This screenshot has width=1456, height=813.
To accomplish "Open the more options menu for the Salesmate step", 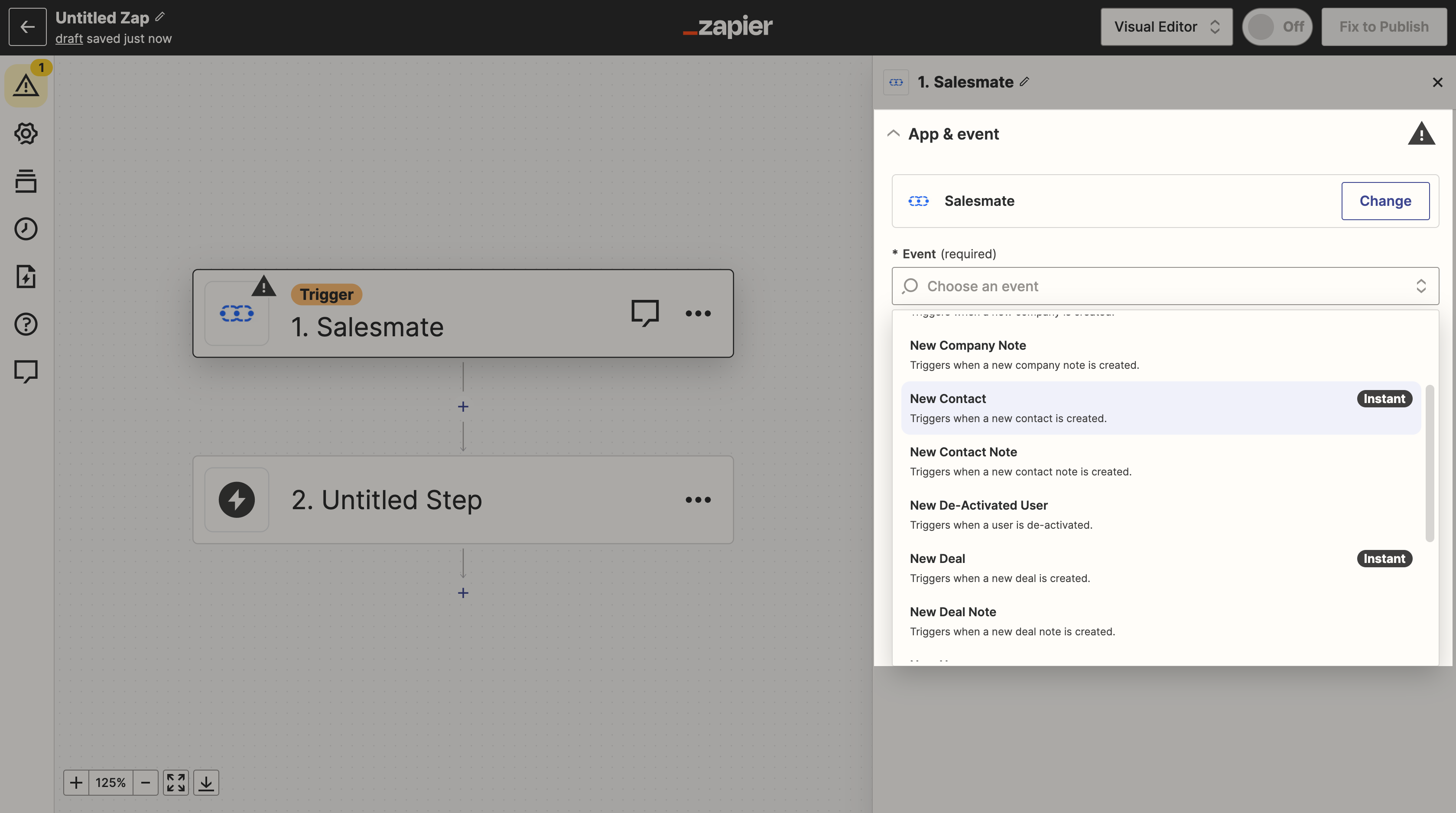I will 698,313.
